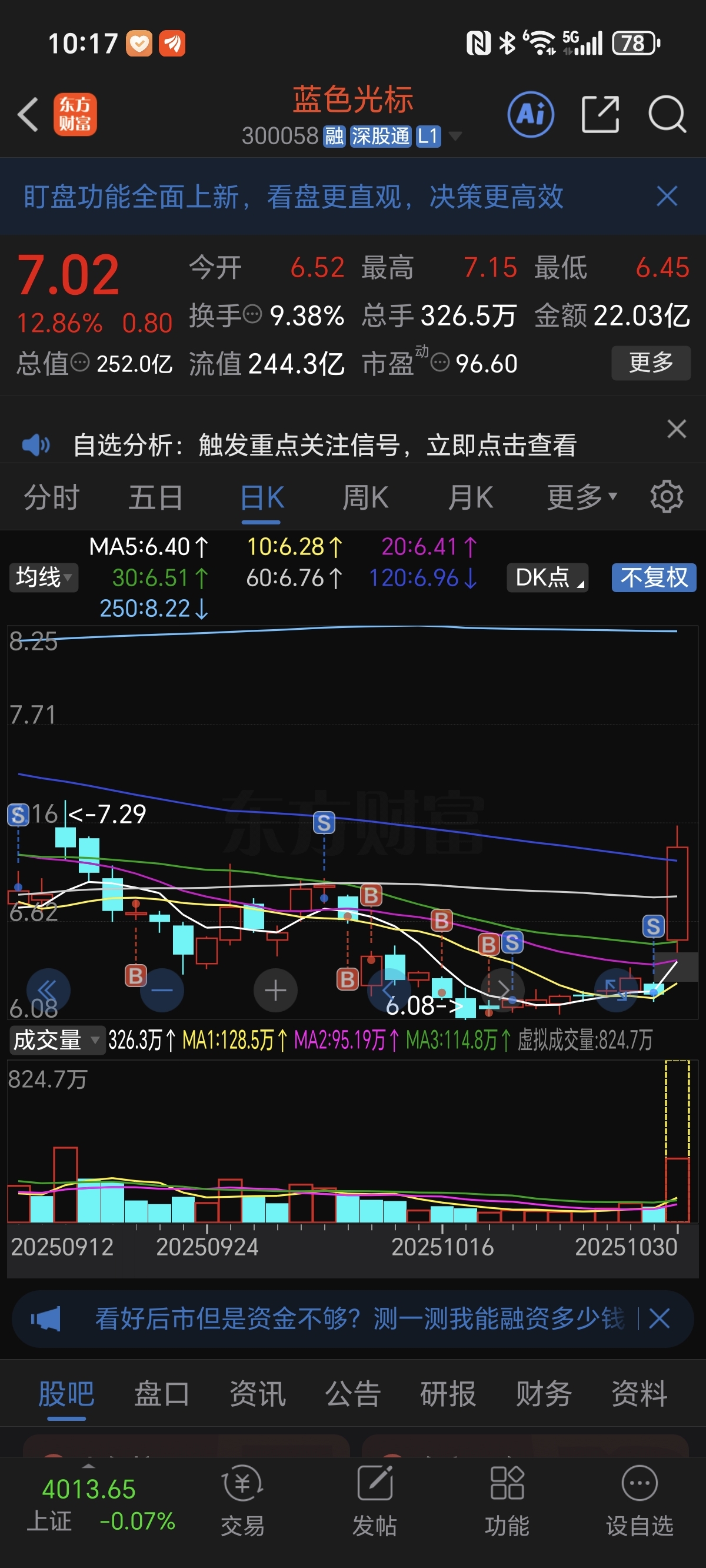Viewport: 706px width, 1568px height.
Task: Close the financing promotion banner
Action: pos(659,1318)
